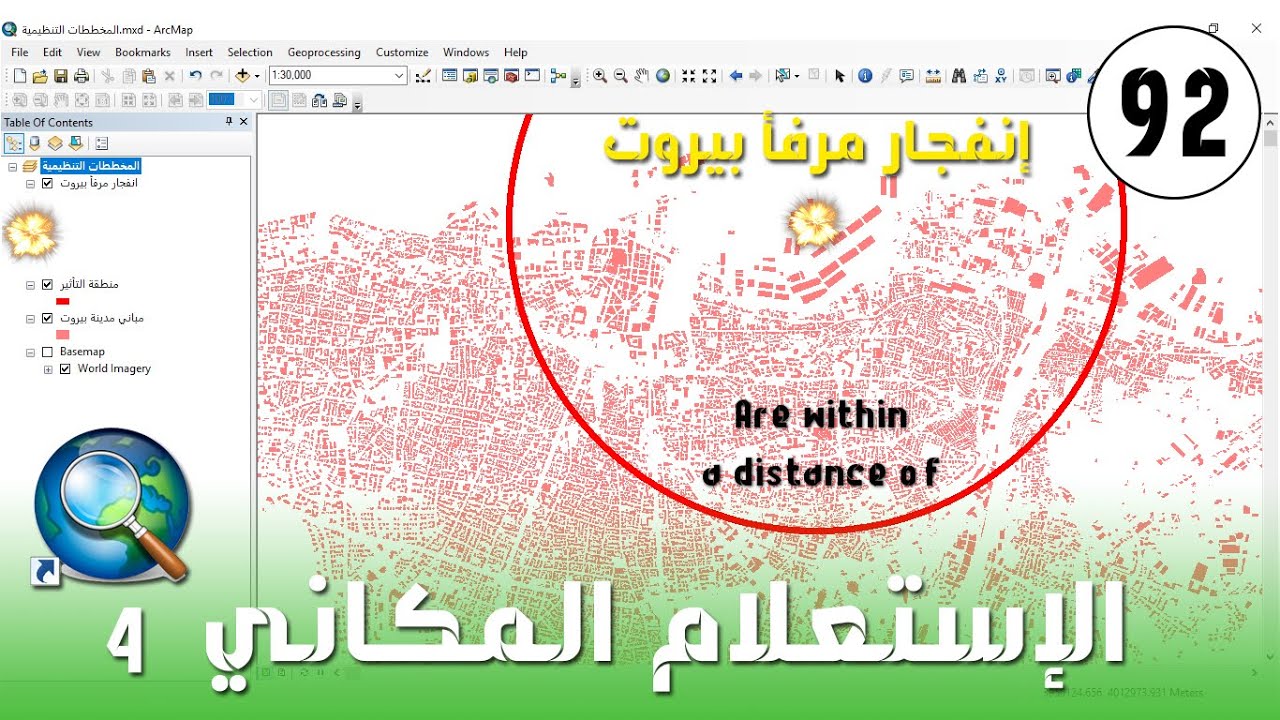Open the map scale 1:30,000 dropdown

click(x=399, y=76)
